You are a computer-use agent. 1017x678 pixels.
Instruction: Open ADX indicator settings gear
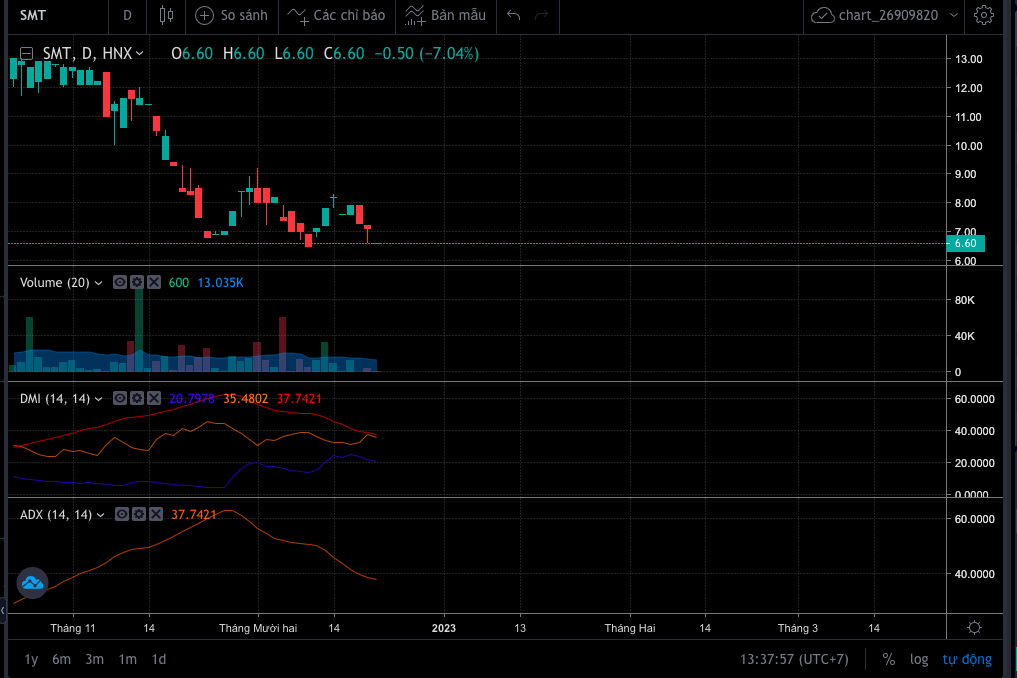(138, 514)
